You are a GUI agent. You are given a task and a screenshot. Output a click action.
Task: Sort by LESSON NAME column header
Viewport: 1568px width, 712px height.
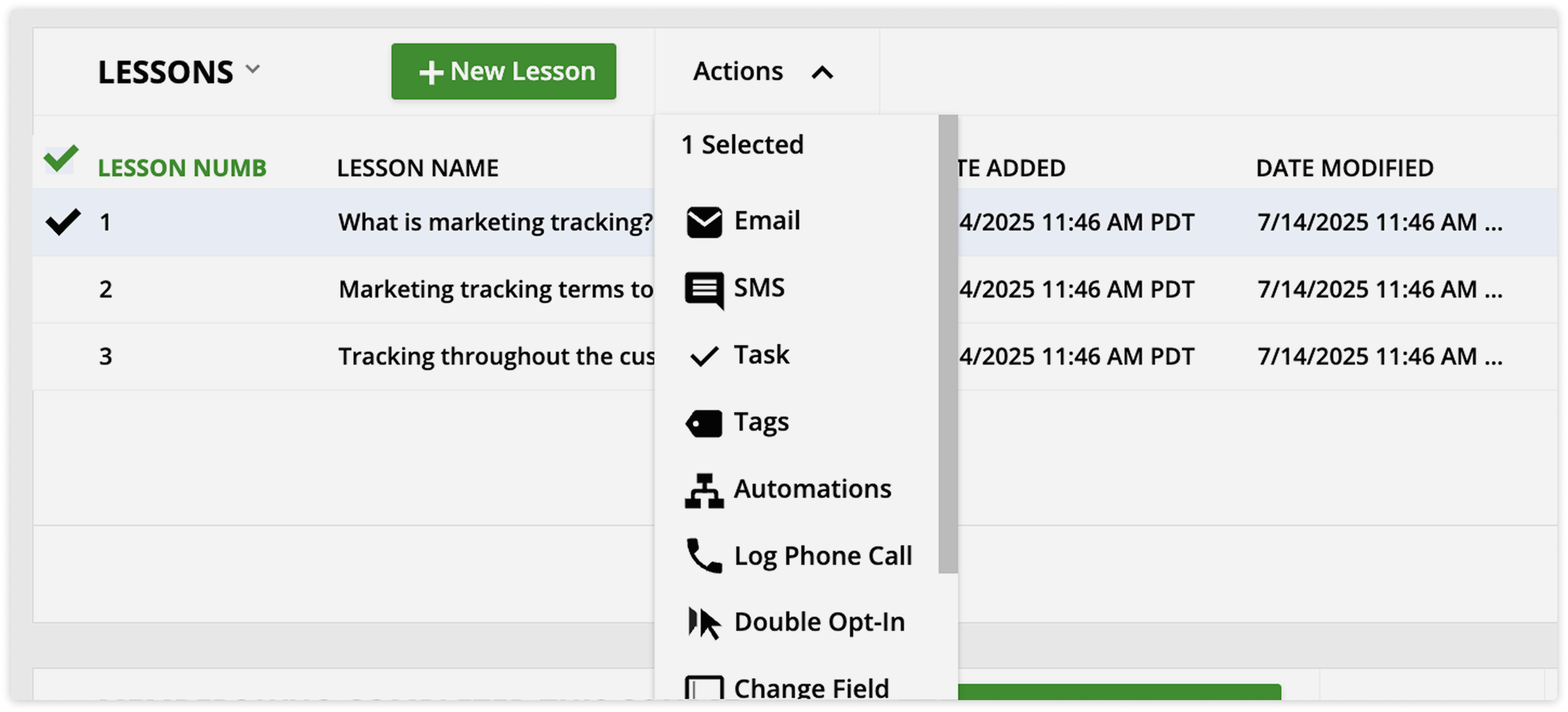click(417, 168)
